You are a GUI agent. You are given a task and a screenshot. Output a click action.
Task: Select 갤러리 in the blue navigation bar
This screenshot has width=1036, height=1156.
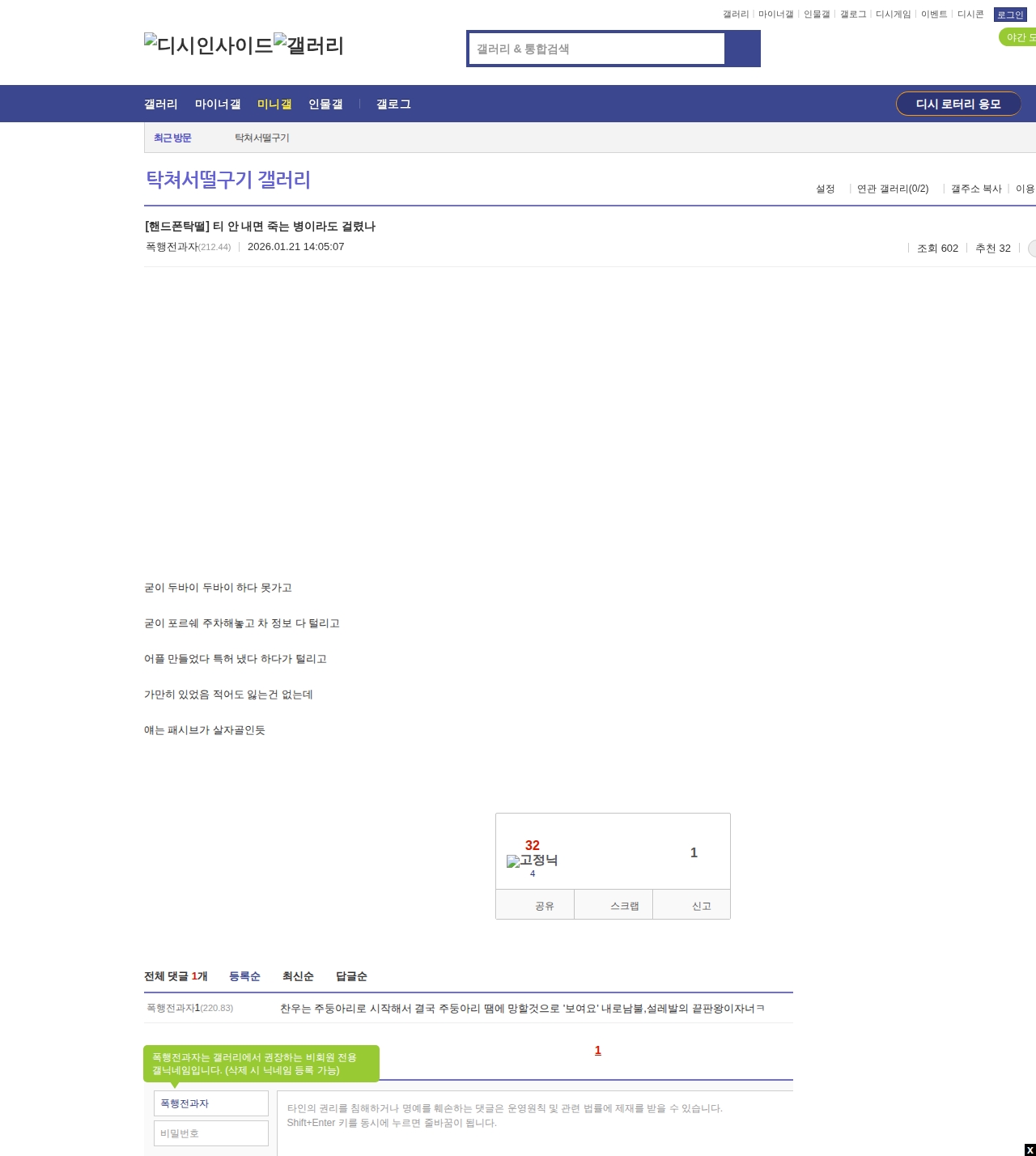coord(161,104)
